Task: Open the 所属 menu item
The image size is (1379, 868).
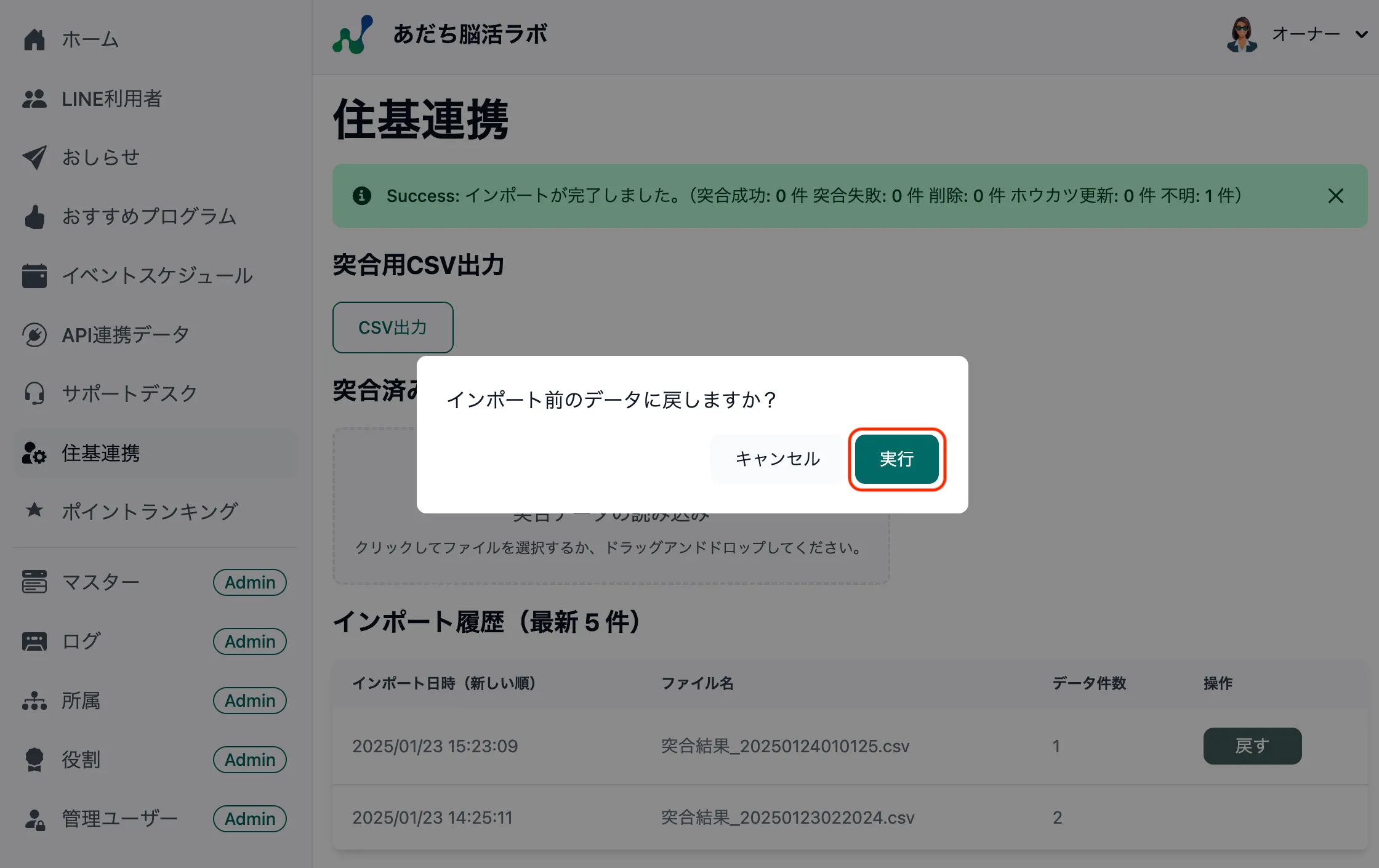Action: [x=81, y=700]
